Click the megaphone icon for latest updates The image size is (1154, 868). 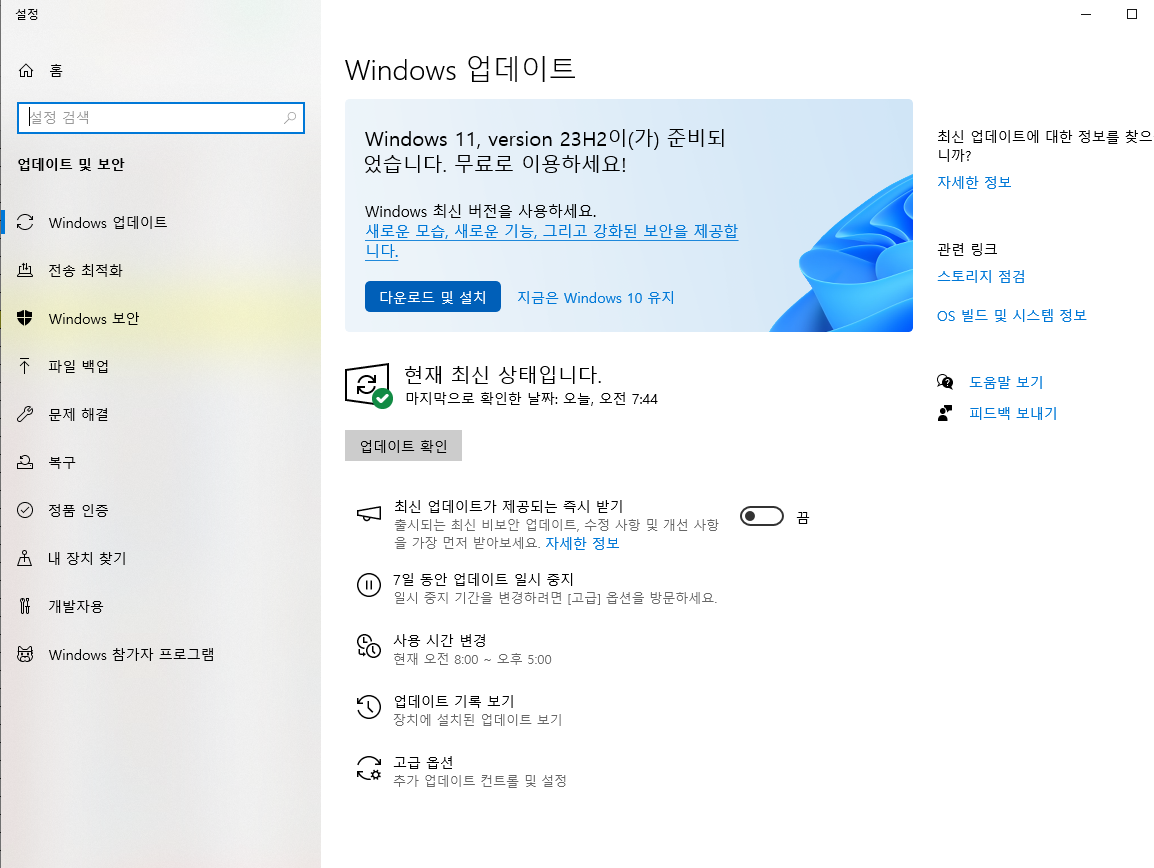click(369, 514)
